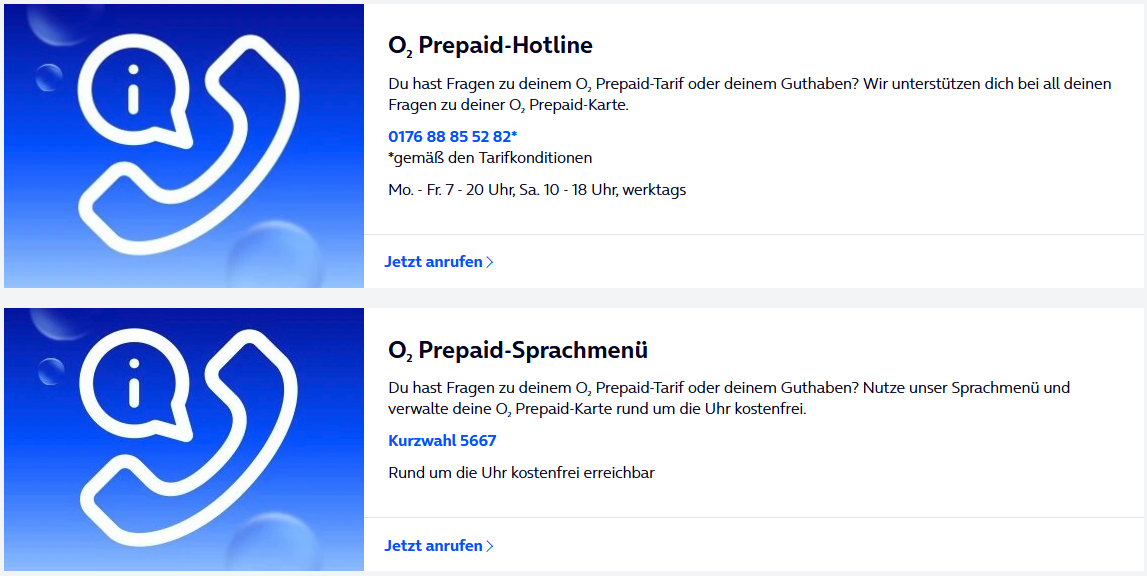Click the O2 Prepaid-Sprachmenü heading
This screenshot has width=1147, height=576.
pos(518,351)
